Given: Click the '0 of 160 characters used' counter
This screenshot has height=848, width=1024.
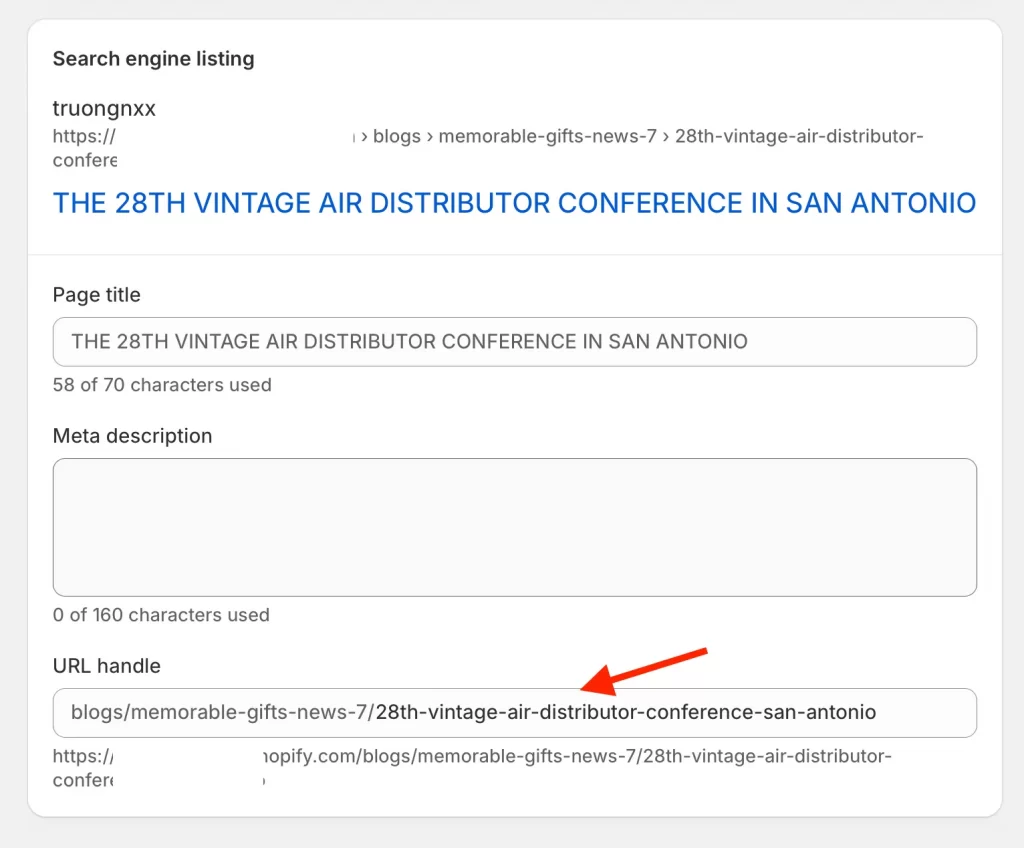Looking at the screenshot, I should (x=161, y=615).
